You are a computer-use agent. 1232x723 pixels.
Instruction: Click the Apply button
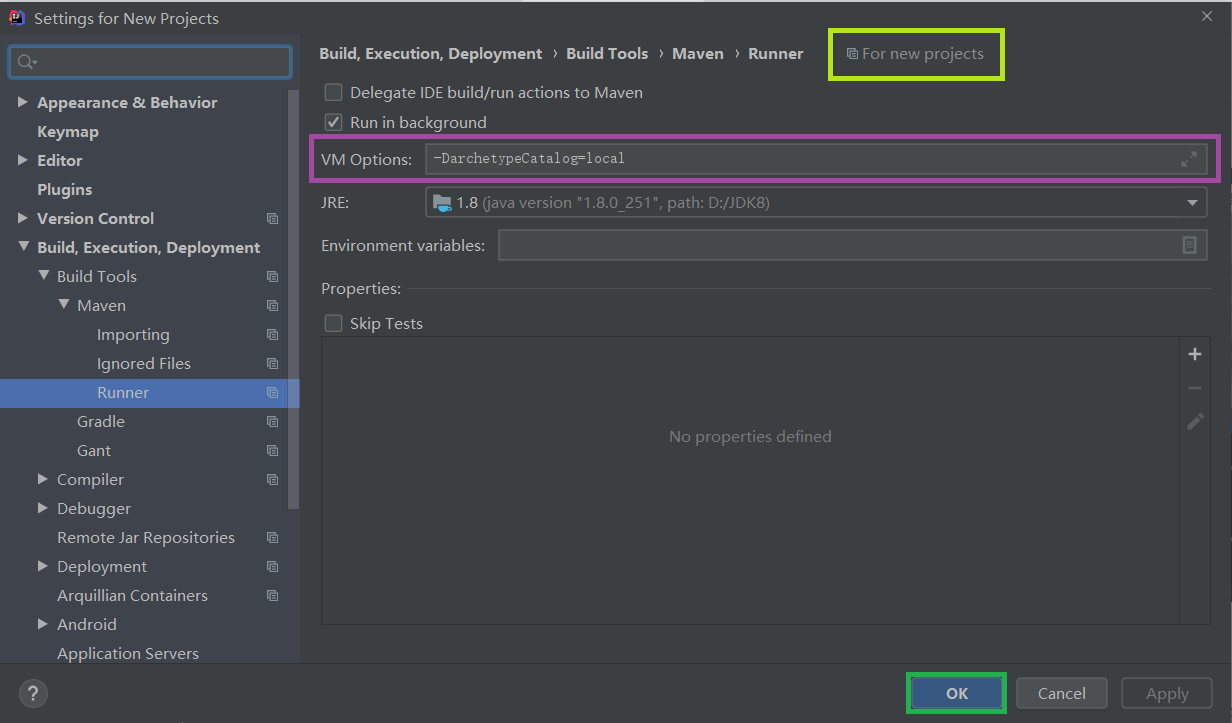pos(1167,693)
